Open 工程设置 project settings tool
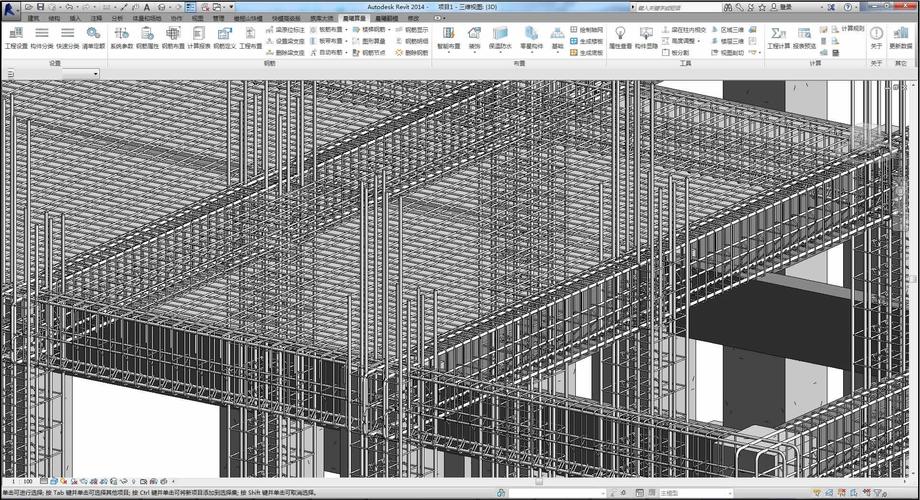The width and height of the screenshot is (920, 500). [x=16, y=38]
